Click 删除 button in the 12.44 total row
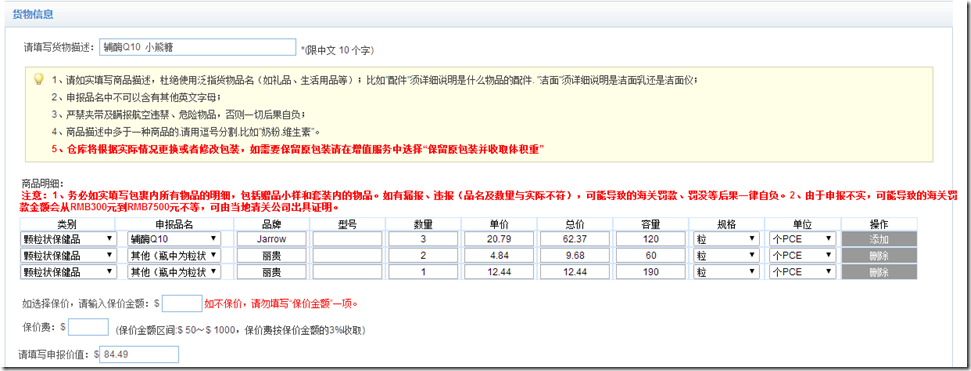 (879, 271)
